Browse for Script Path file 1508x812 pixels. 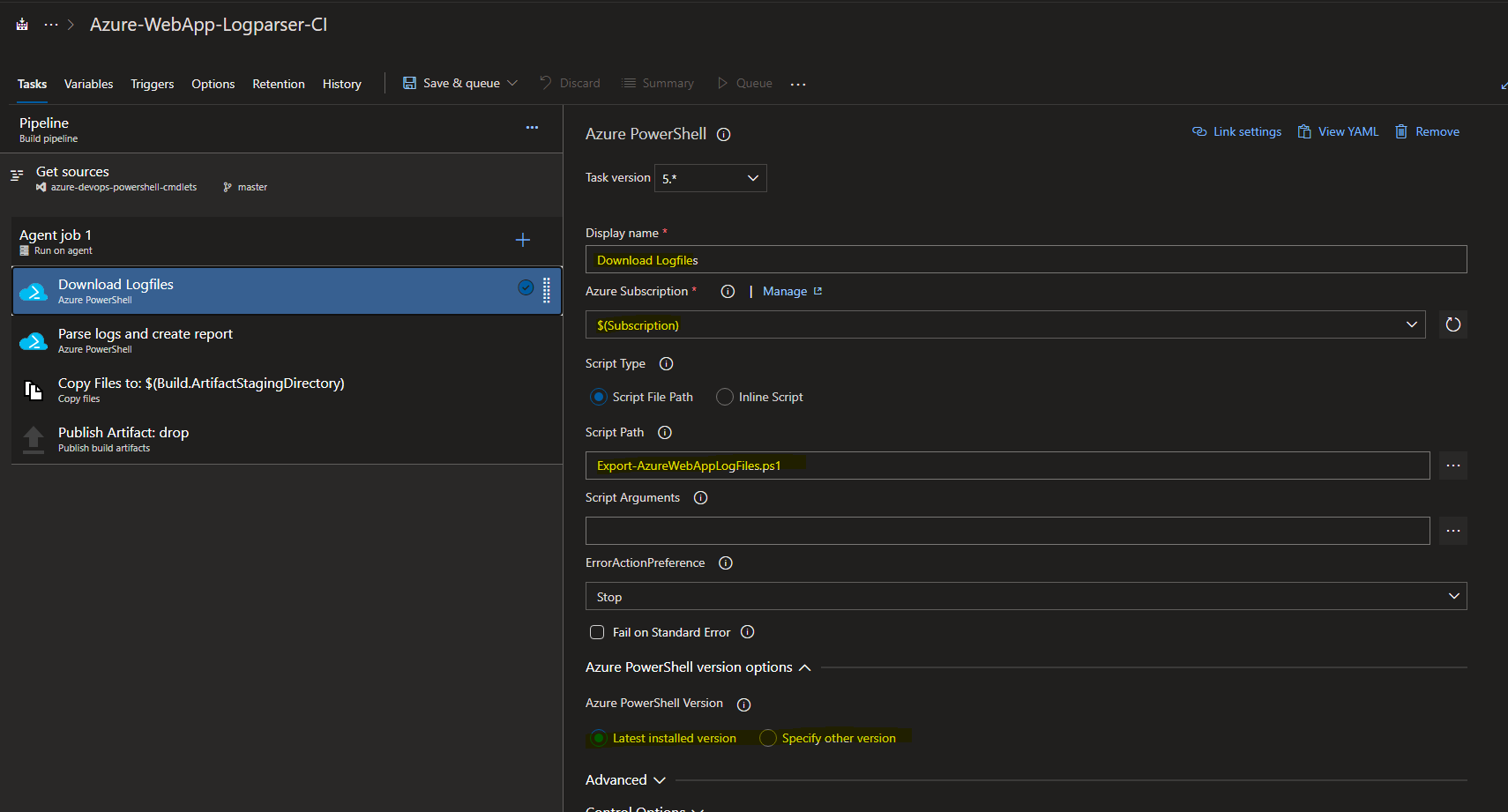(1453, 466)
